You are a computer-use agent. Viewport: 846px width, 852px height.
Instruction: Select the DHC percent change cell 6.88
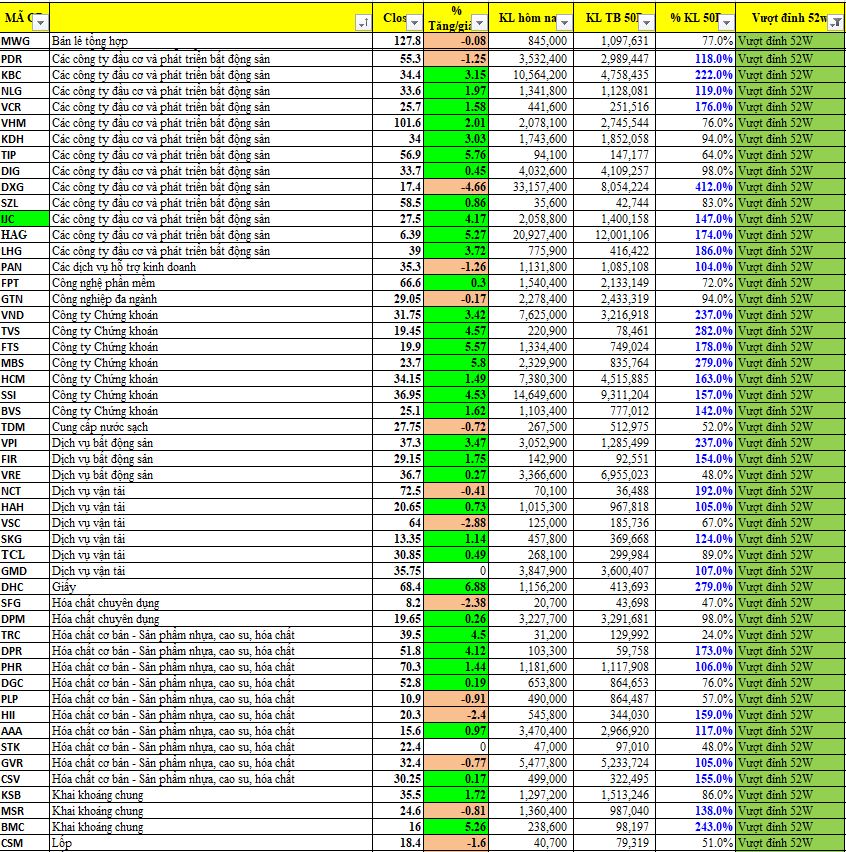[461, 587]
